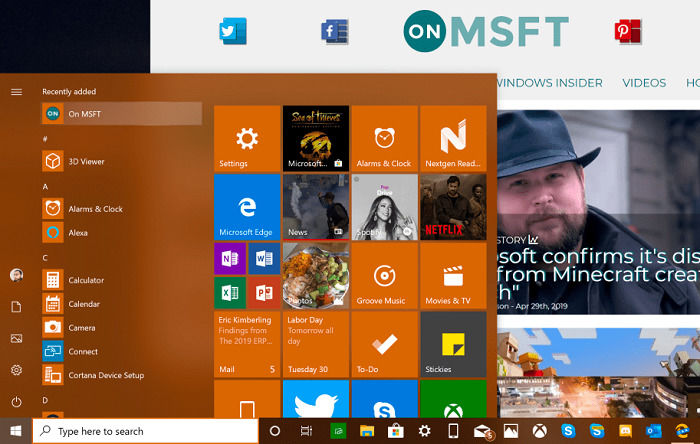The height and width of the screenshot is (444, 700).
Task: Click the power icon in Start sidebar
Action: pos(17,402)
